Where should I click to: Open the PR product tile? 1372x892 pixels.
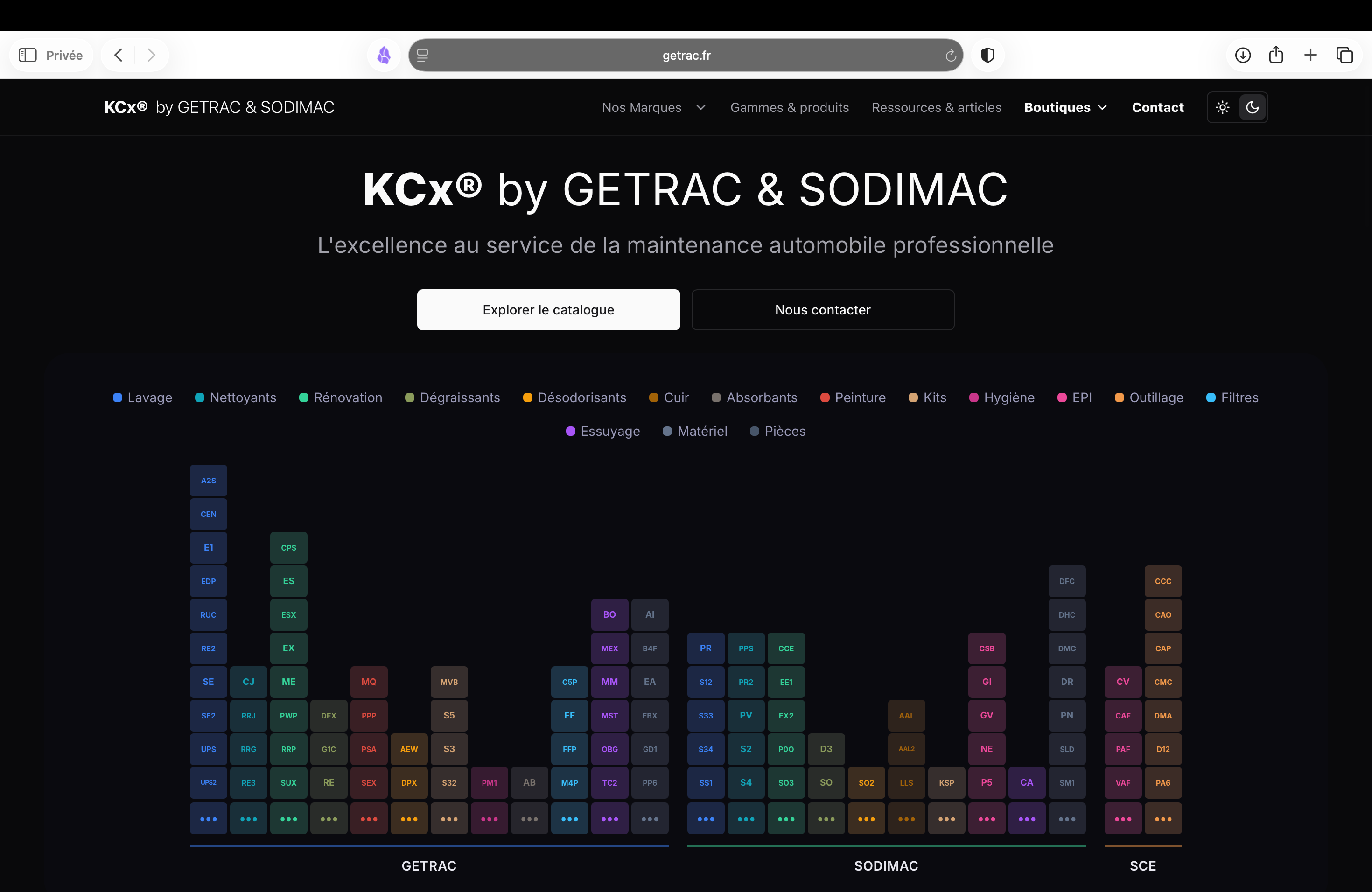point(706,648)
